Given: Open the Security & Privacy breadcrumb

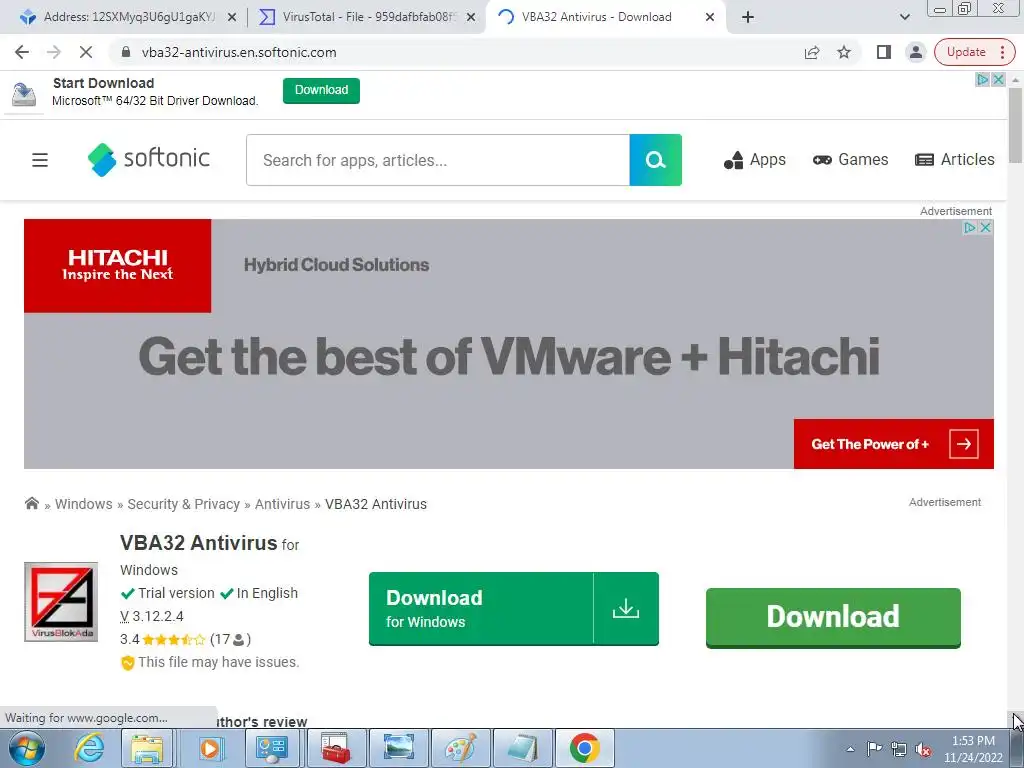Looking at the screenshot, I should coord(184,504).
